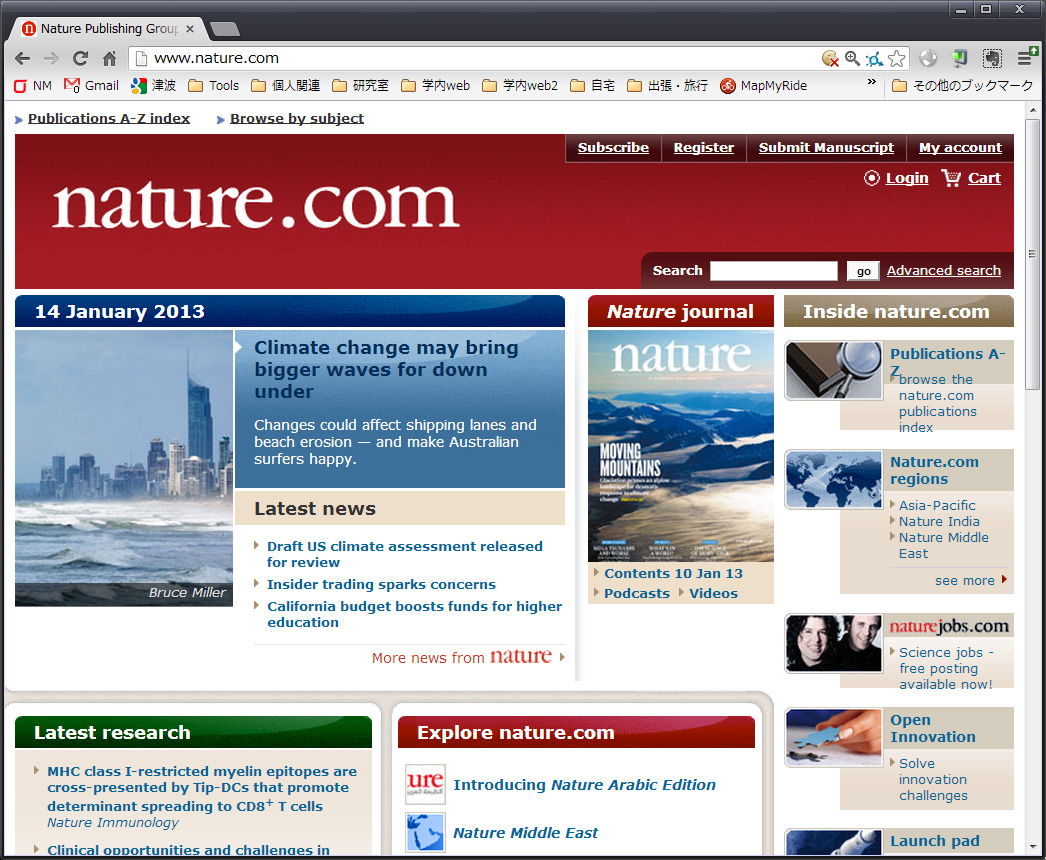The width and height of the screenshot is (1046, 860).
Task: Open the 学内web bookmark folder
Action: tap(436, 85)
